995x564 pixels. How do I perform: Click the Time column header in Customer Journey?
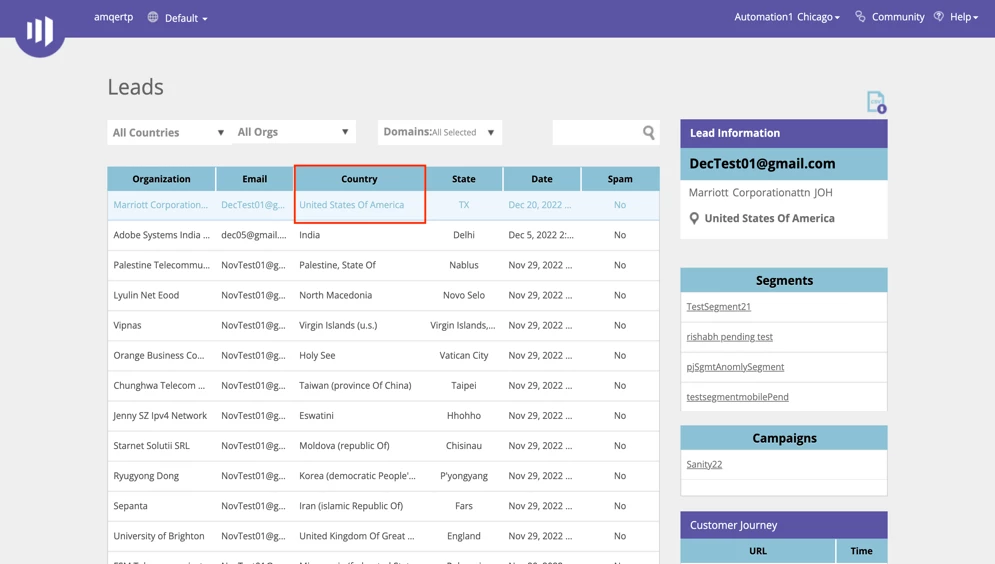point(861,551)
